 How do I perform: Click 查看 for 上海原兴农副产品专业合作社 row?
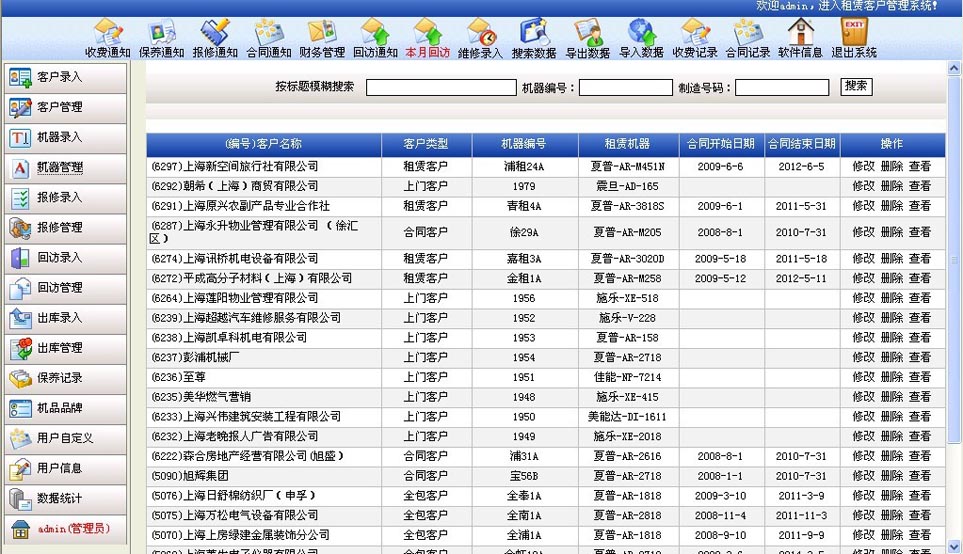[920, 206]
